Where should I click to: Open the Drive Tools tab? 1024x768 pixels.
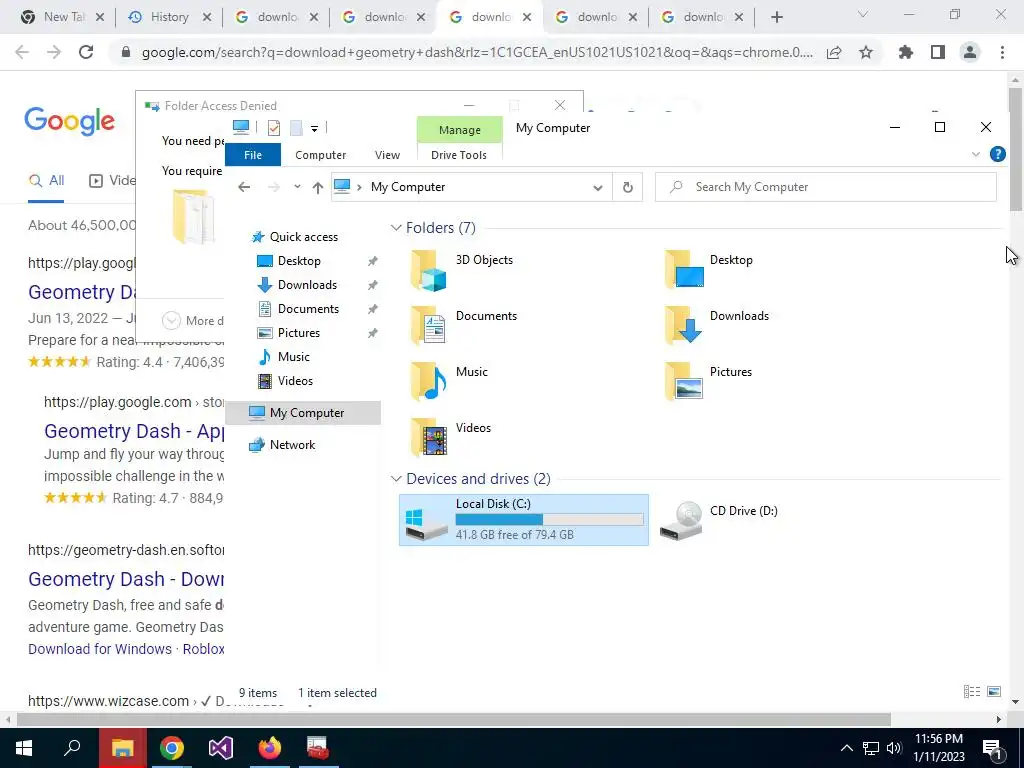[x=458, y=155]
